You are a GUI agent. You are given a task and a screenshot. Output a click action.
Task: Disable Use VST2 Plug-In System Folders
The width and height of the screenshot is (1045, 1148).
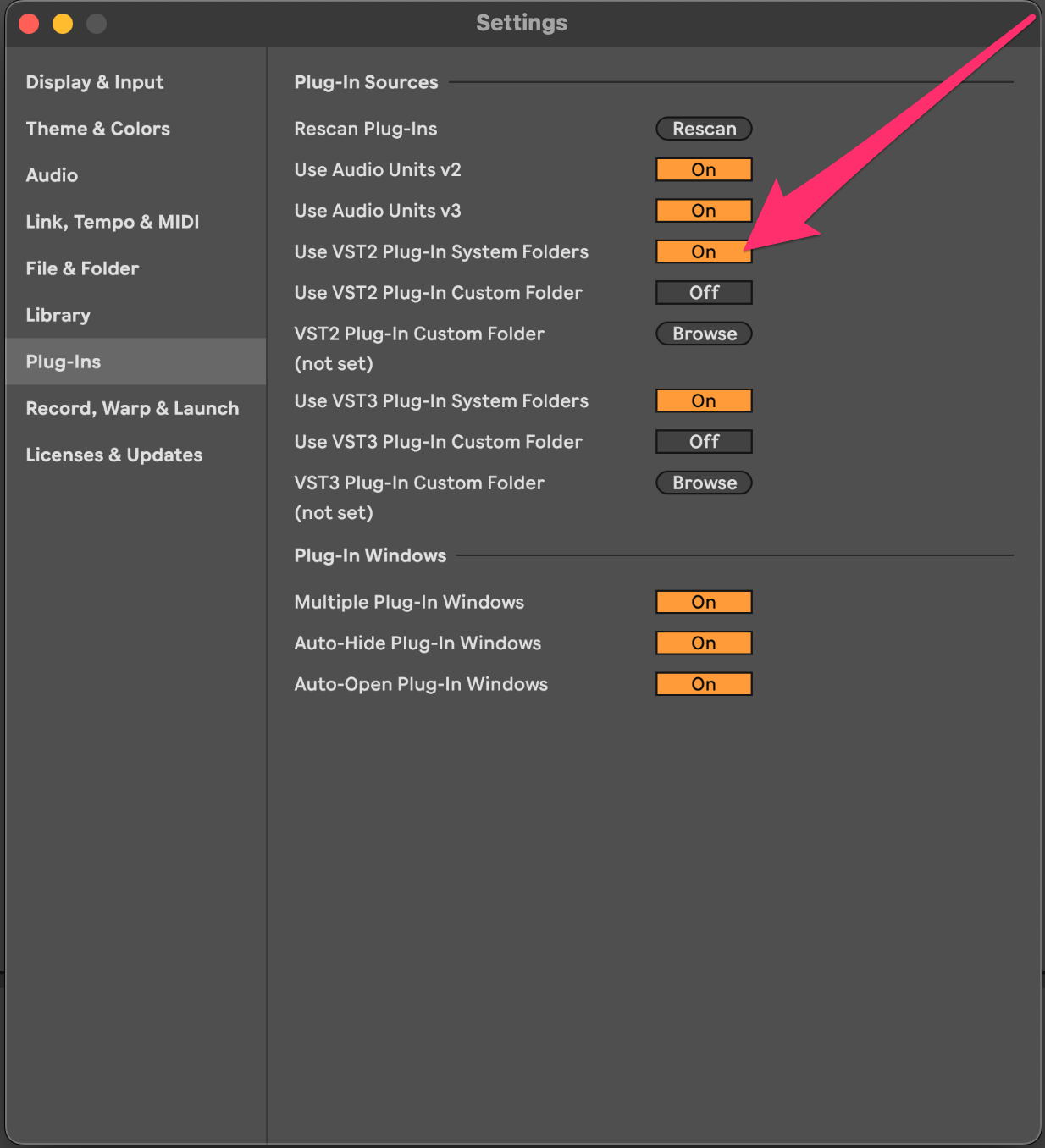[x=704, y=251]
